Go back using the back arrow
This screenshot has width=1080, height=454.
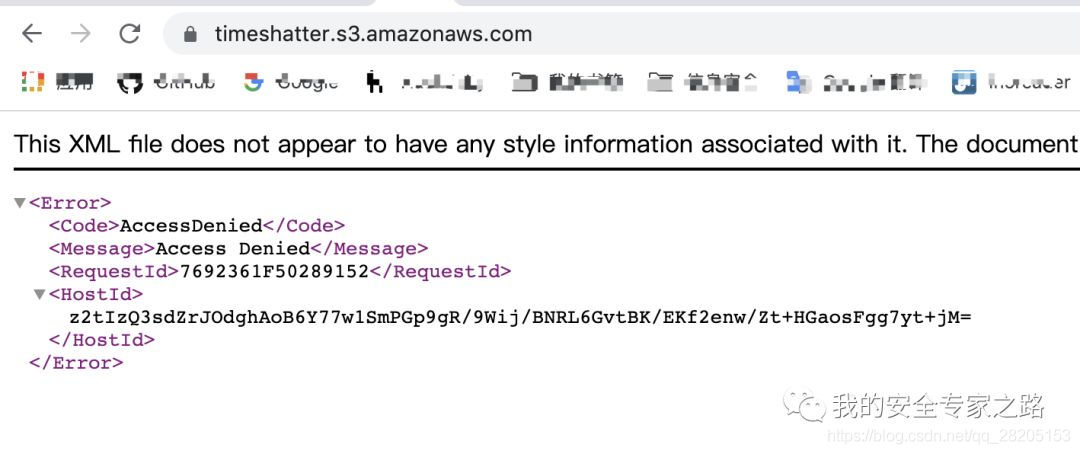(x=32, y=33)
